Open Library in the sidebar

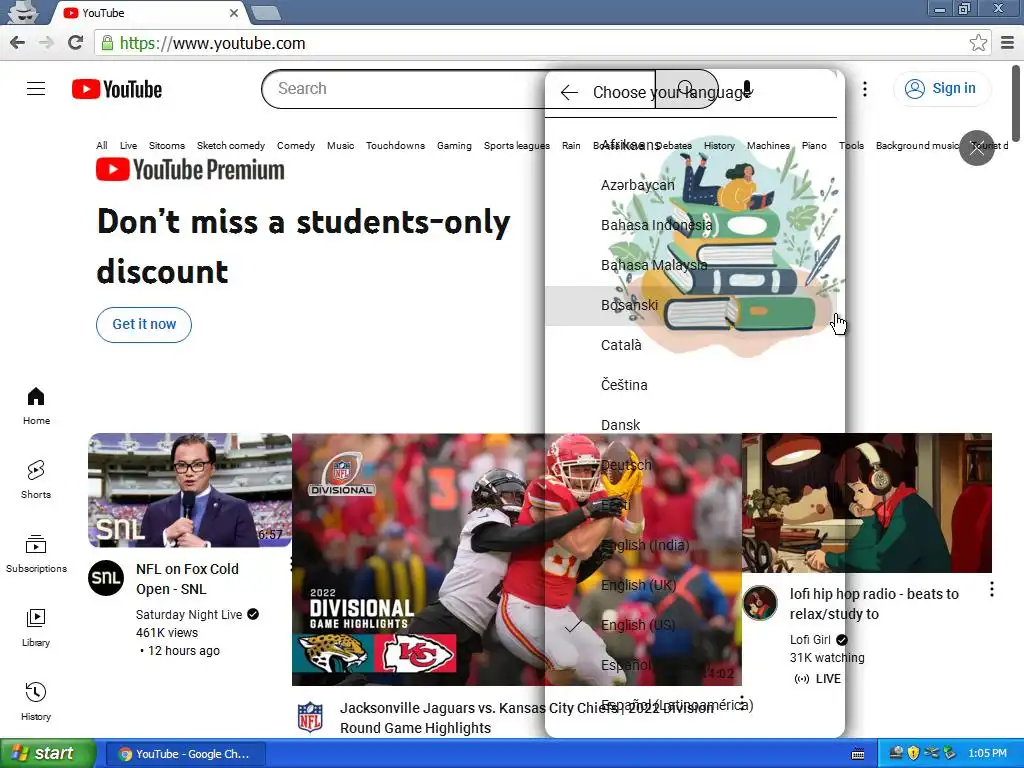36,628
